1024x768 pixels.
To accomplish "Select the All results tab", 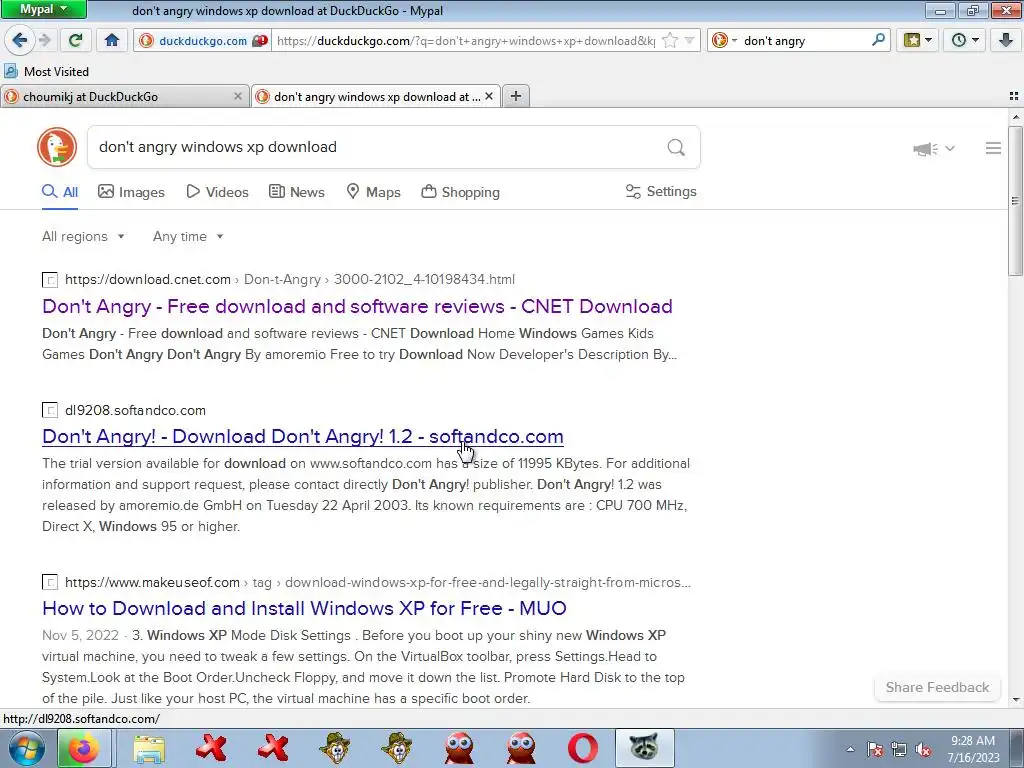I will coord(60,192).
